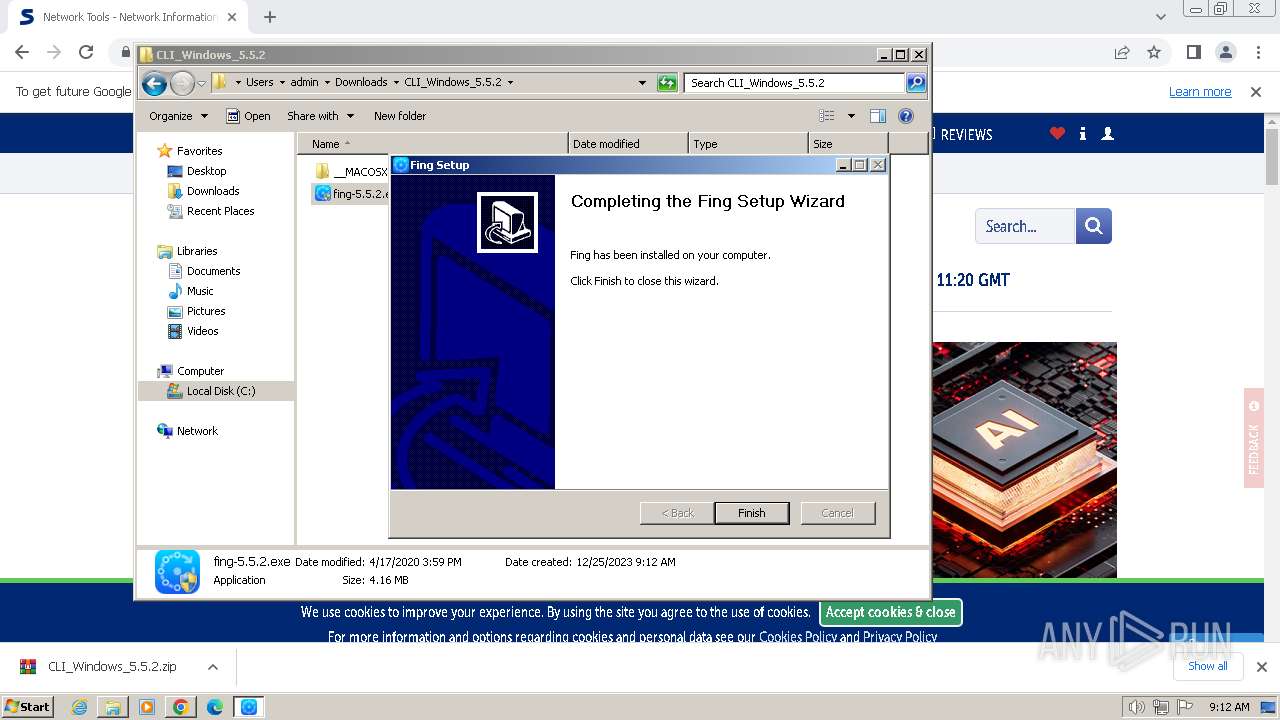Click the volume icon in system tray
1280x720 pixels.
click(1137, 707)
